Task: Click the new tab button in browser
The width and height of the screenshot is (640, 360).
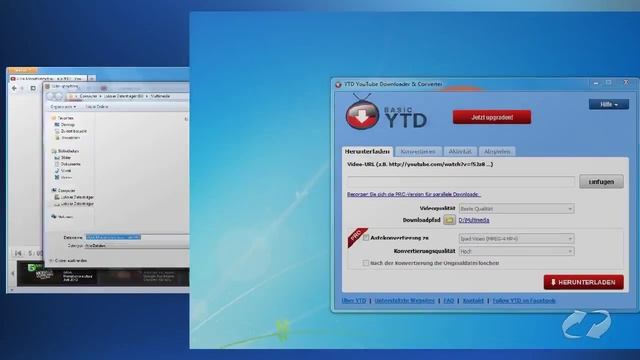Action: pyautogui.click(x=92, y=78)
